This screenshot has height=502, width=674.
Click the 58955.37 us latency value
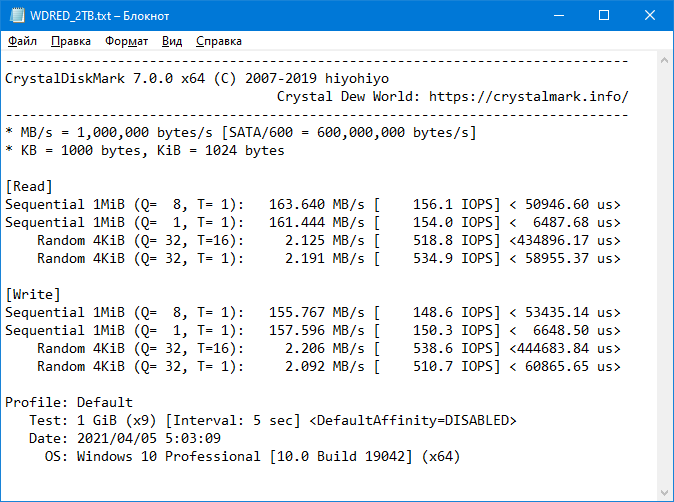(569, 259)
